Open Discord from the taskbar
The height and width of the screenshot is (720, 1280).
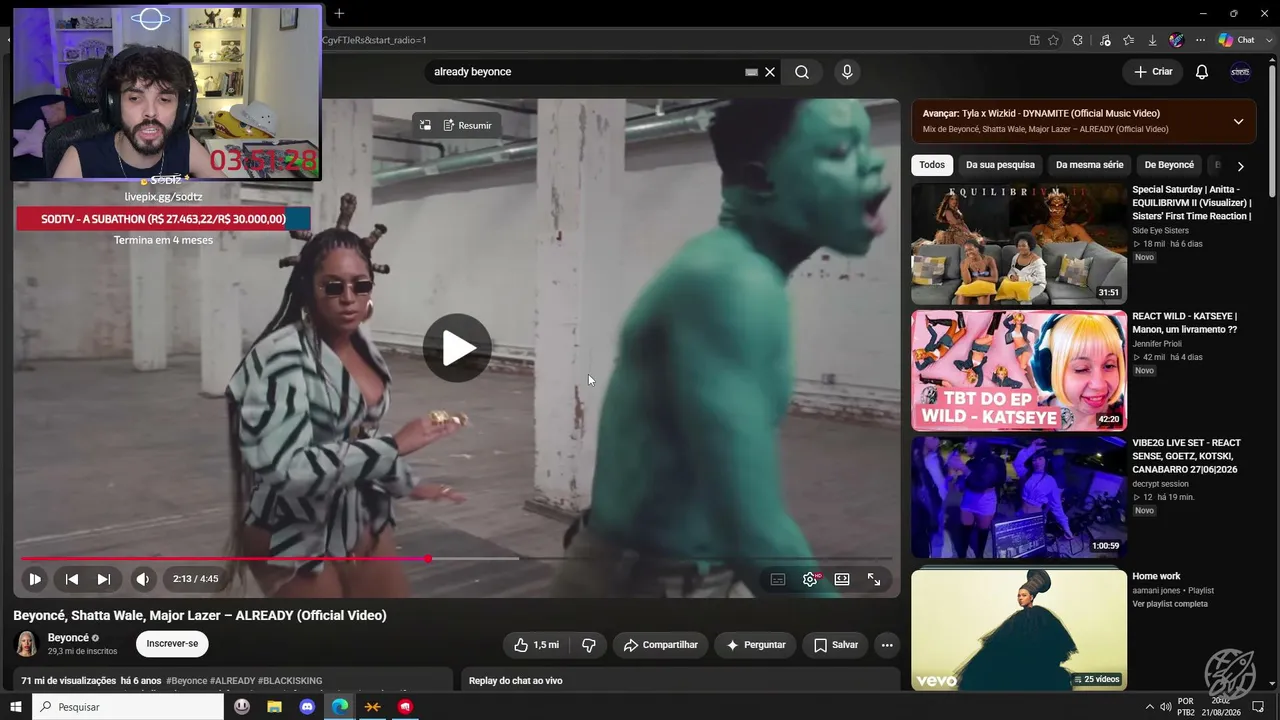[x=307, y=707]
